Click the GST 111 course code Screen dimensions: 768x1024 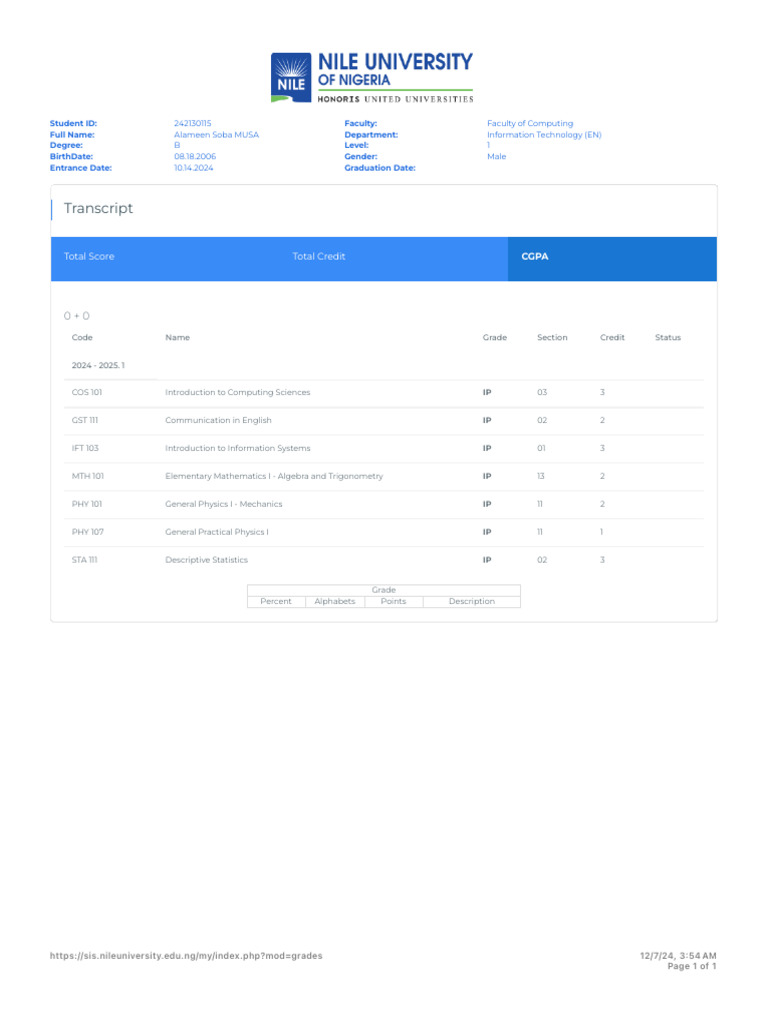coord(85,421)
